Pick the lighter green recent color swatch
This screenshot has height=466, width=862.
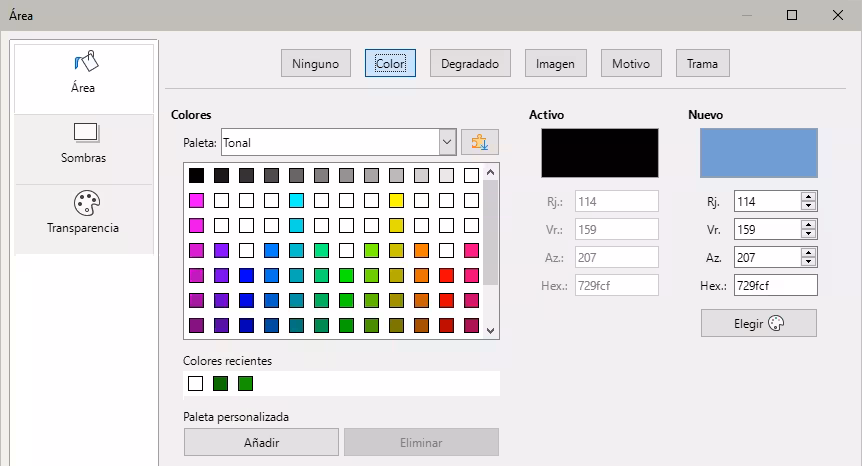click(245, 383)
